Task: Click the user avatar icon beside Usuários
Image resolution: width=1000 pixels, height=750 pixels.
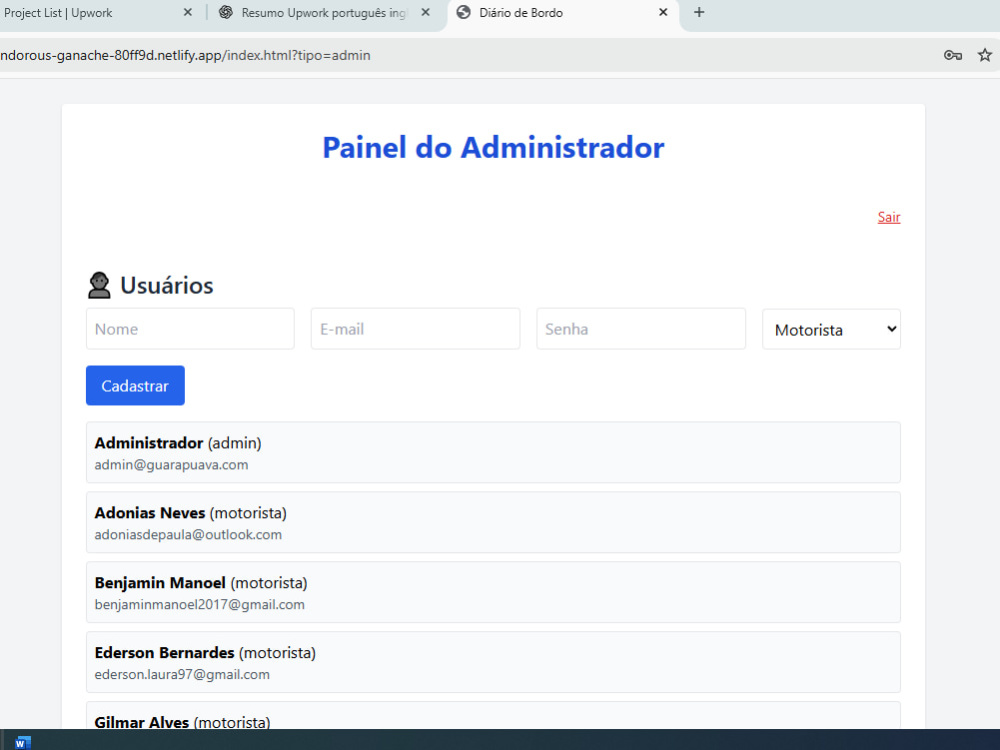Action: click(99, 286)
